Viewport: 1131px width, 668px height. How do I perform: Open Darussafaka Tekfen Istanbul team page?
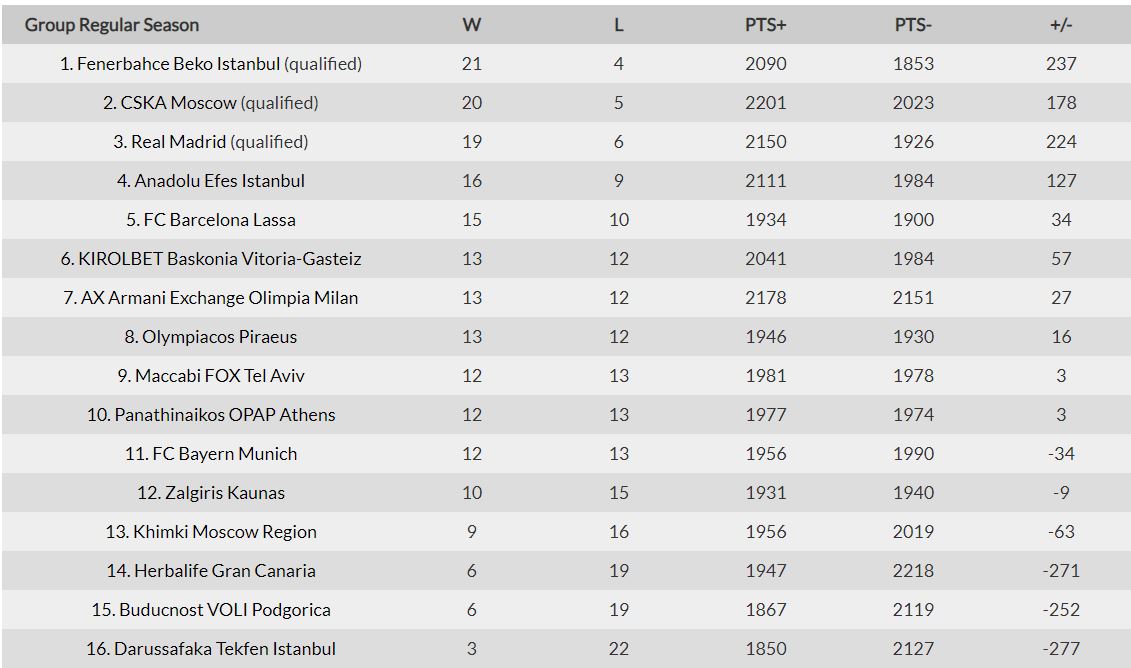(x=224, y=649)
